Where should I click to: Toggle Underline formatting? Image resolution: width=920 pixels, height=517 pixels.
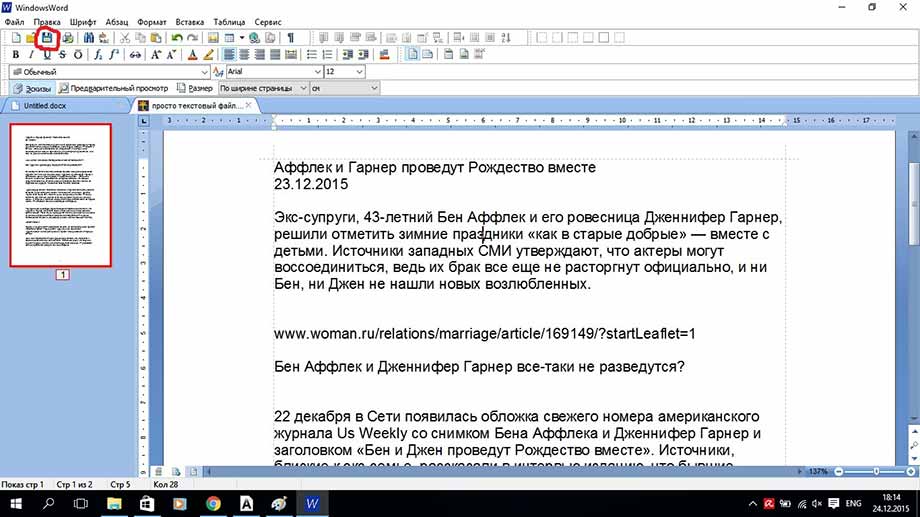point(47,55)
